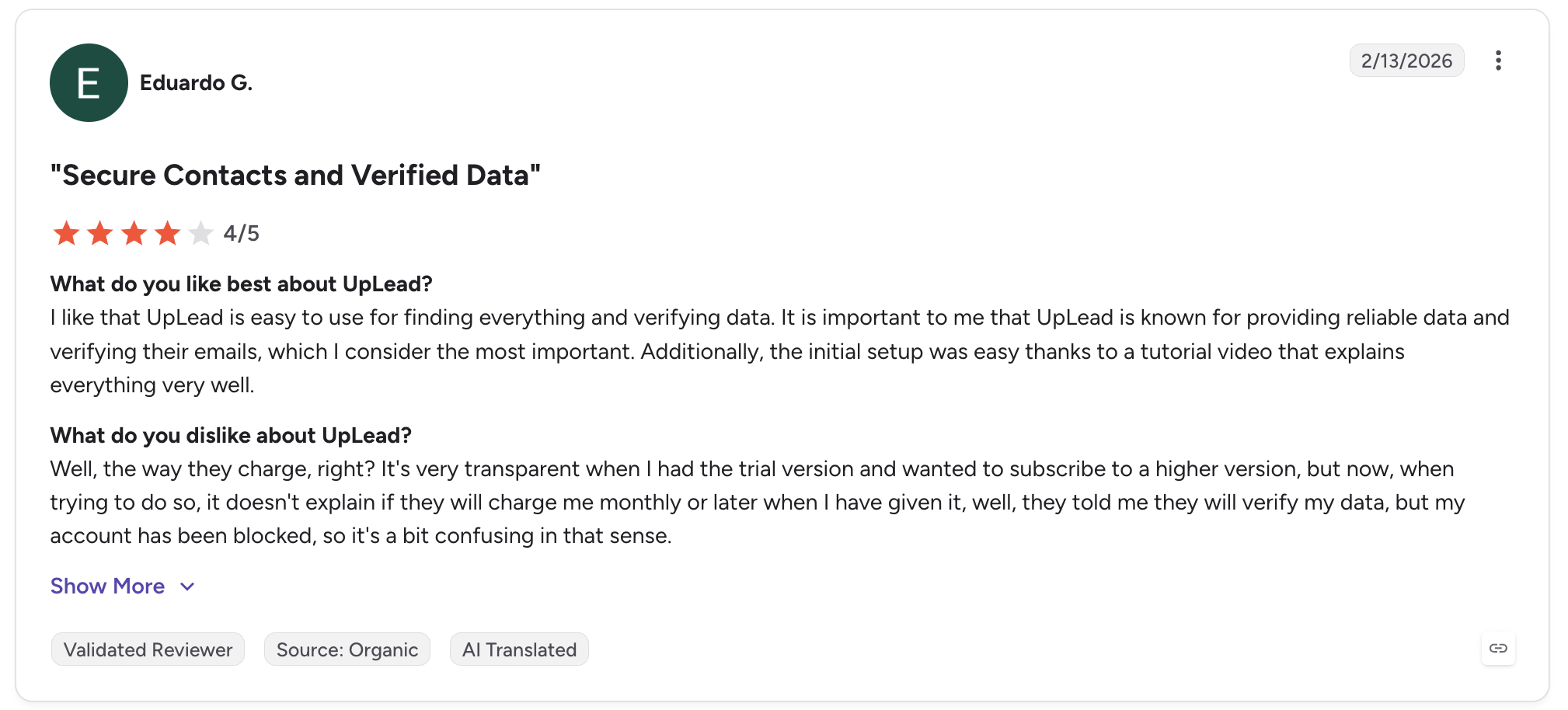Click the 4/5 rating score text
The width and height of the screenshot is (1568, 710).
coord(241,233)
